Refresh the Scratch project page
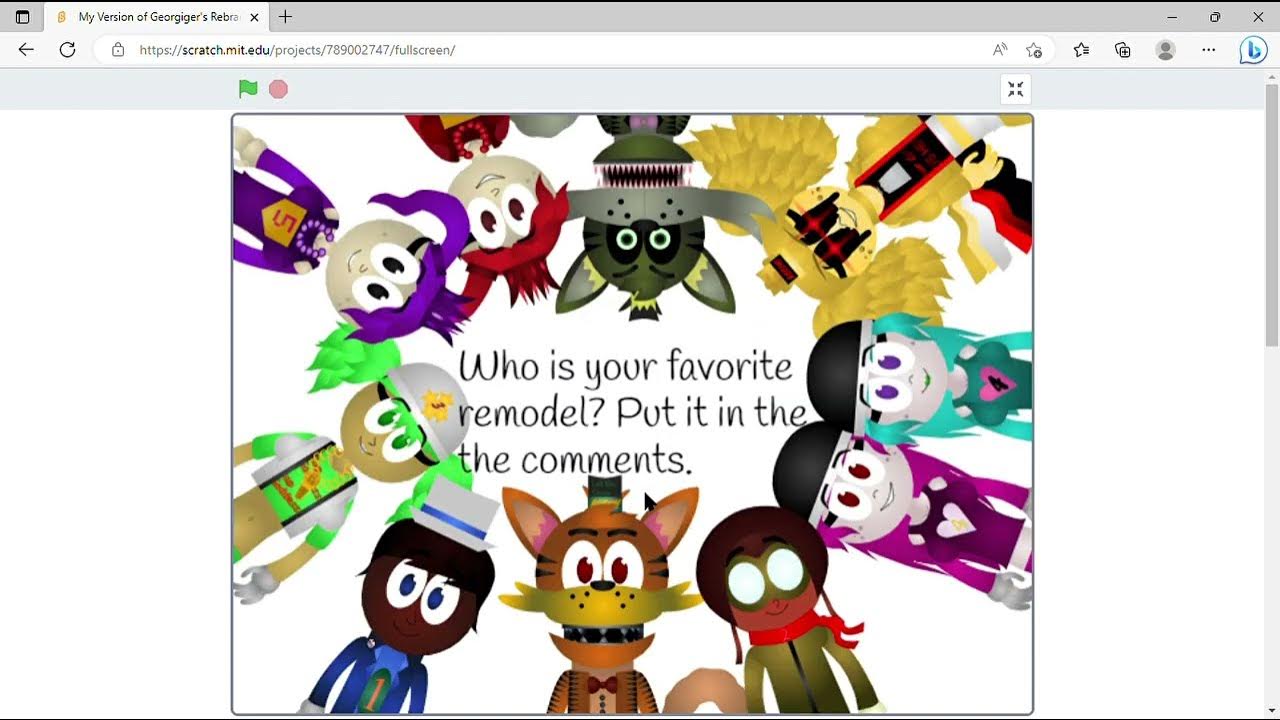Viewport: 1280px width, 720px height. click(67, 49)
